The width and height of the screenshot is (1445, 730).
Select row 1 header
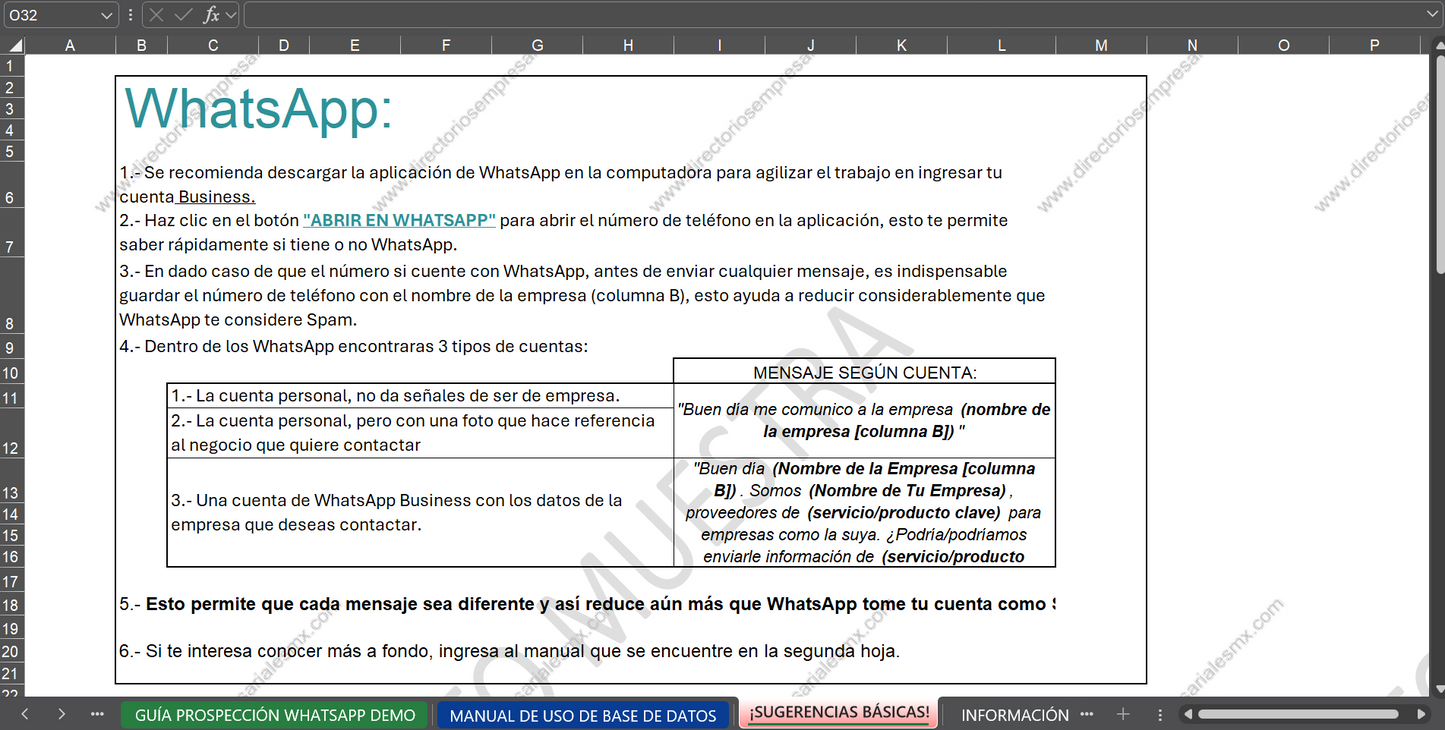(x=12, y=65)
